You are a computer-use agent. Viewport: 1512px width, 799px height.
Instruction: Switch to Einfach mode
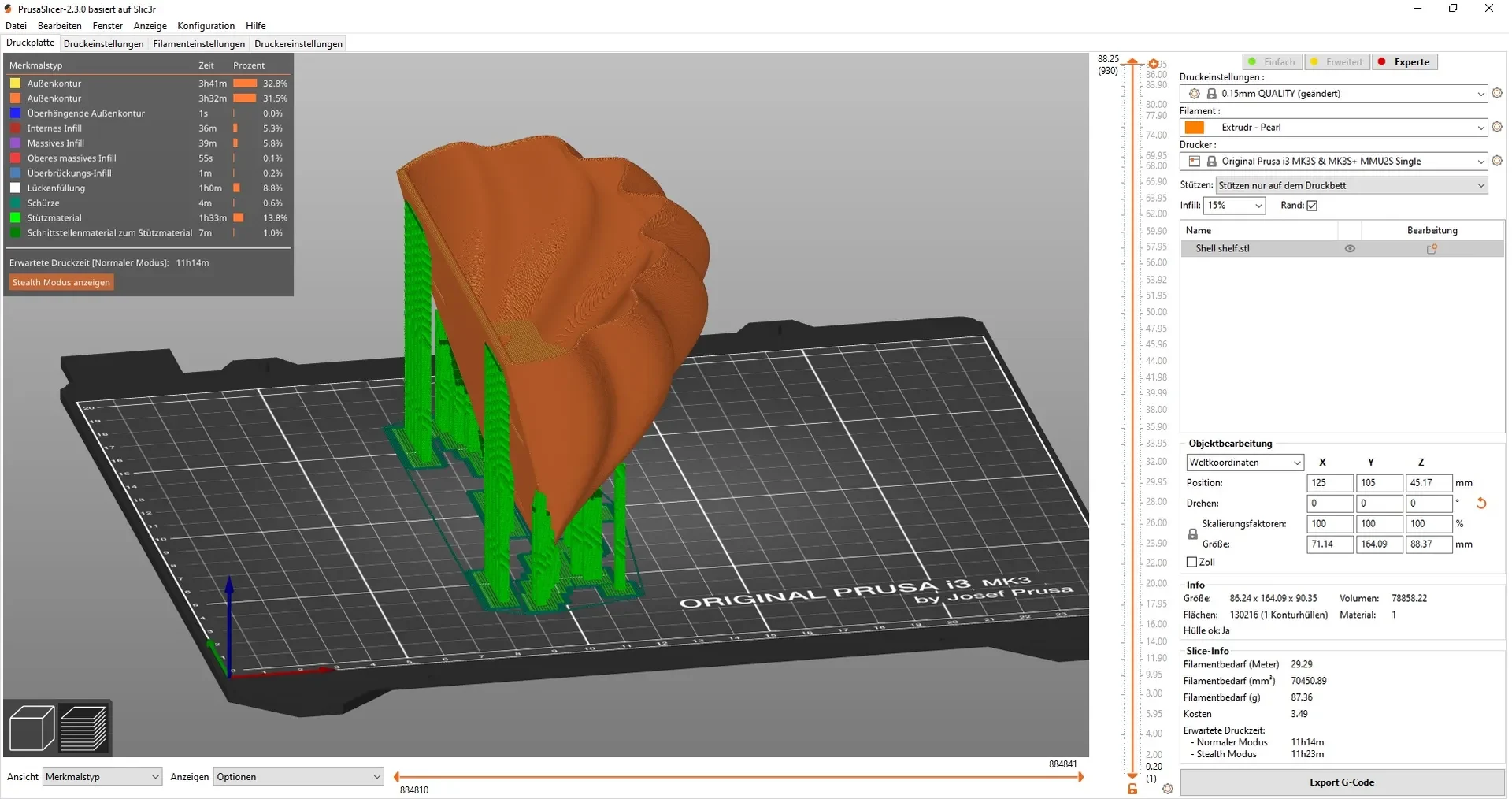click(1272, 62)
